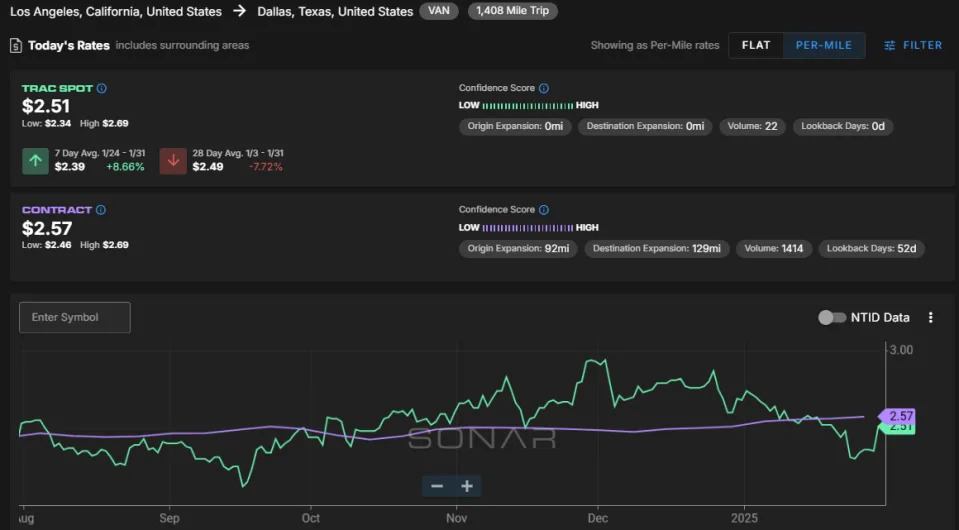
Task: Click the VAN equipment badge
Action: point(439,11)
